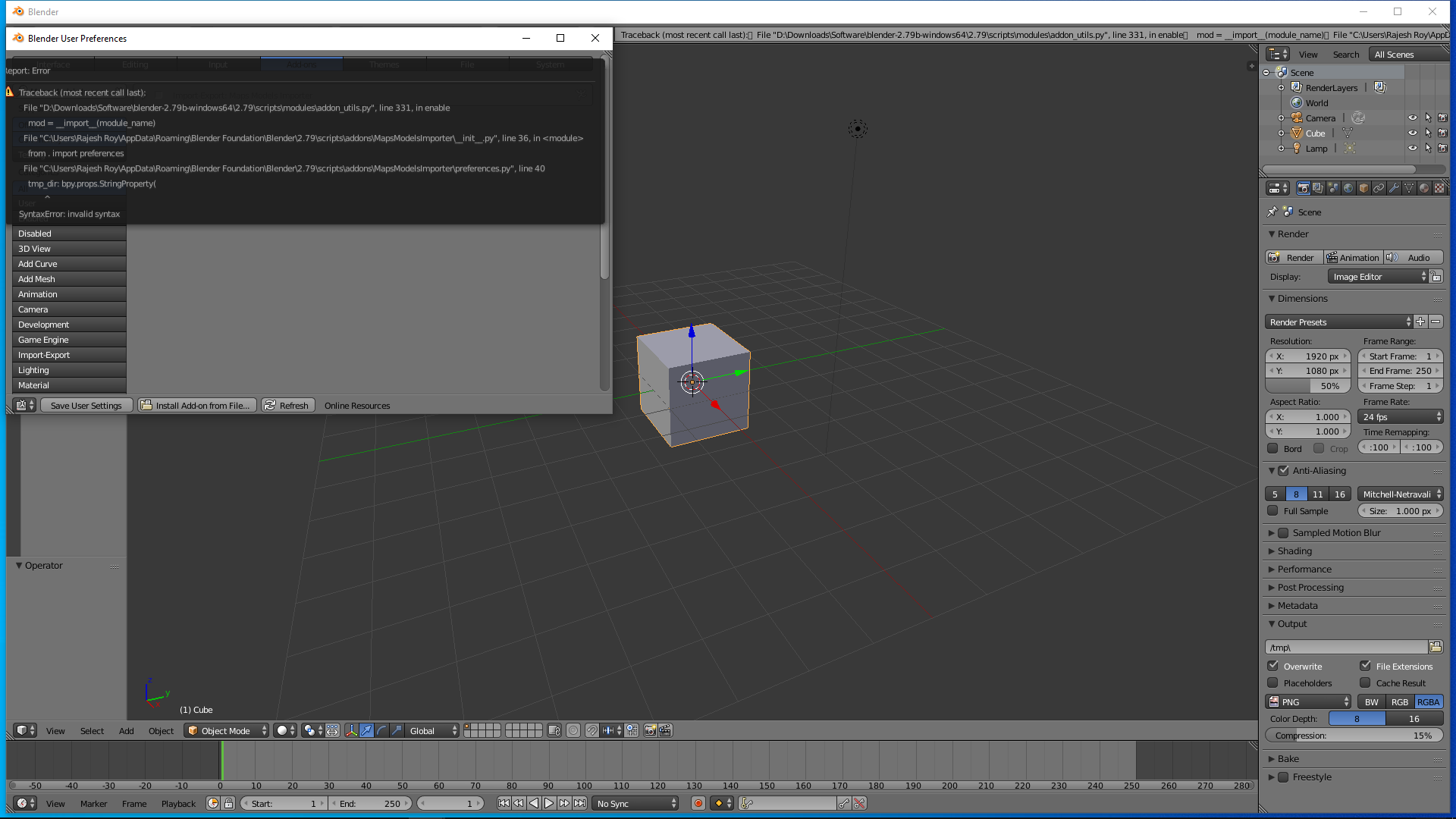The width and height of the screenshot is (1456, 819).
Task: Enable the Translate manipulator arrow icon
Action: click(367, 730)
